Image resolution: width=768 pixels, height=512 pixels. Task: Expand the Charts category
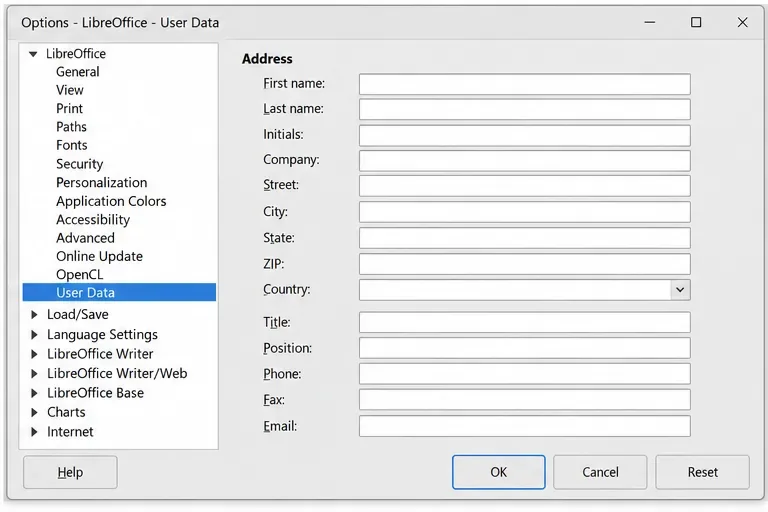pyautogui.click(x=34, y=412)
